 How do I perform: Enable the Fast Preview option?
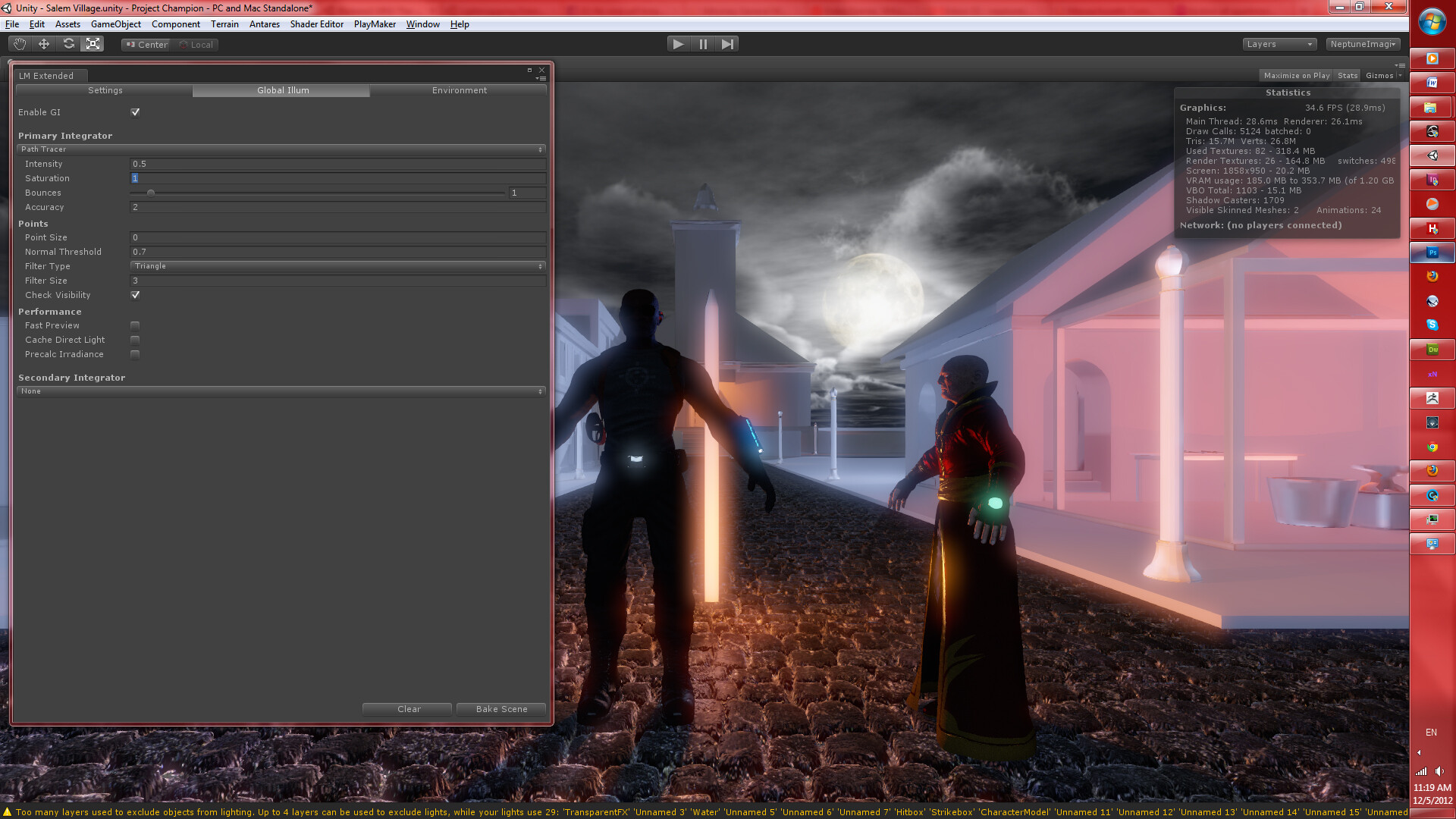tap(134, 325)
